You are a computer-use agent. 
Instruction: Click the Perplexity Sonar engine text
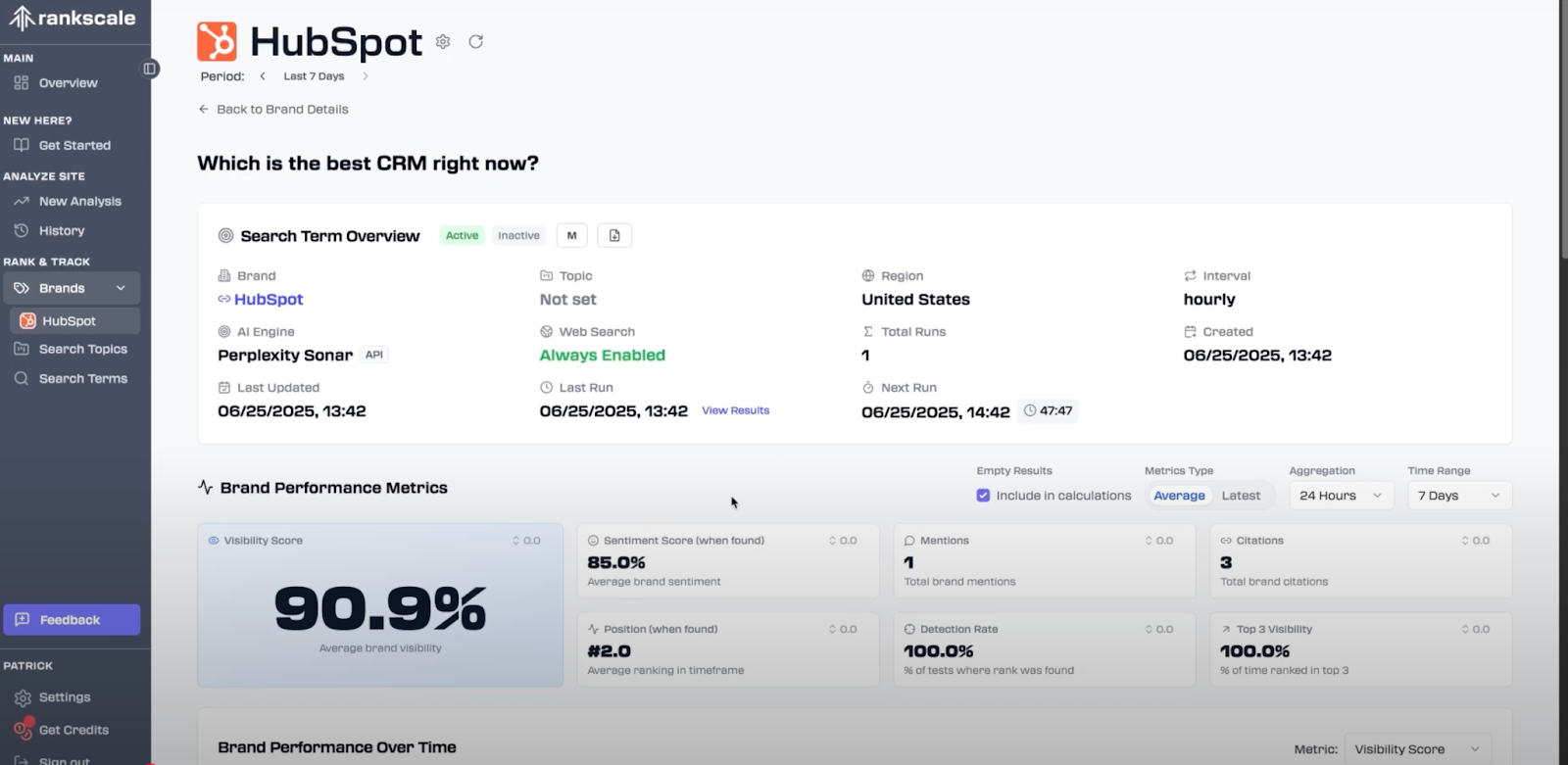point(285,356)
